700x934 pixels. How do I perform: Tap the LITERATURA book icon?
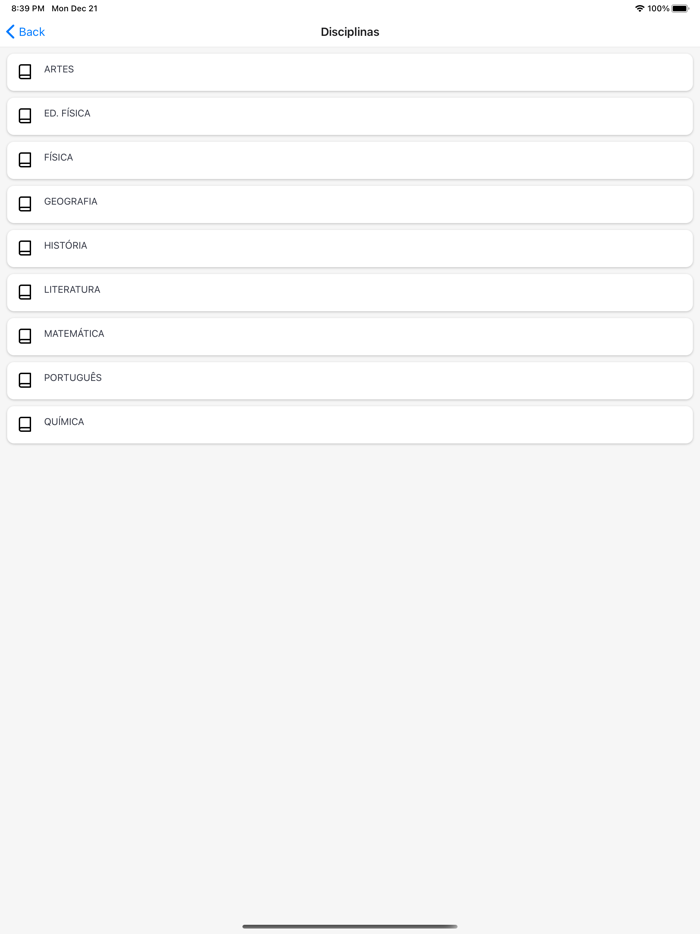click(25, 292)
